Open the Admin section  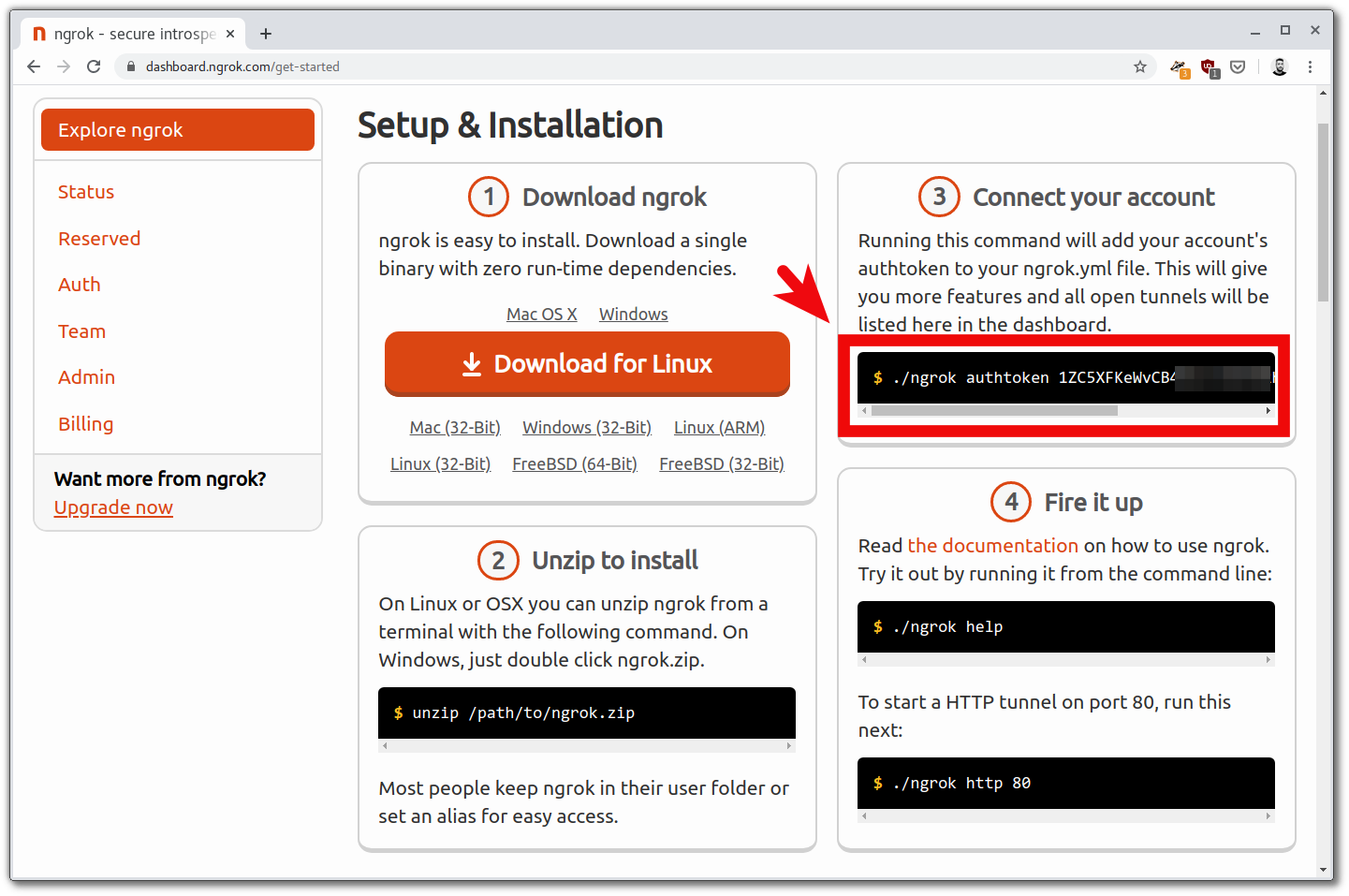point(87,377)
